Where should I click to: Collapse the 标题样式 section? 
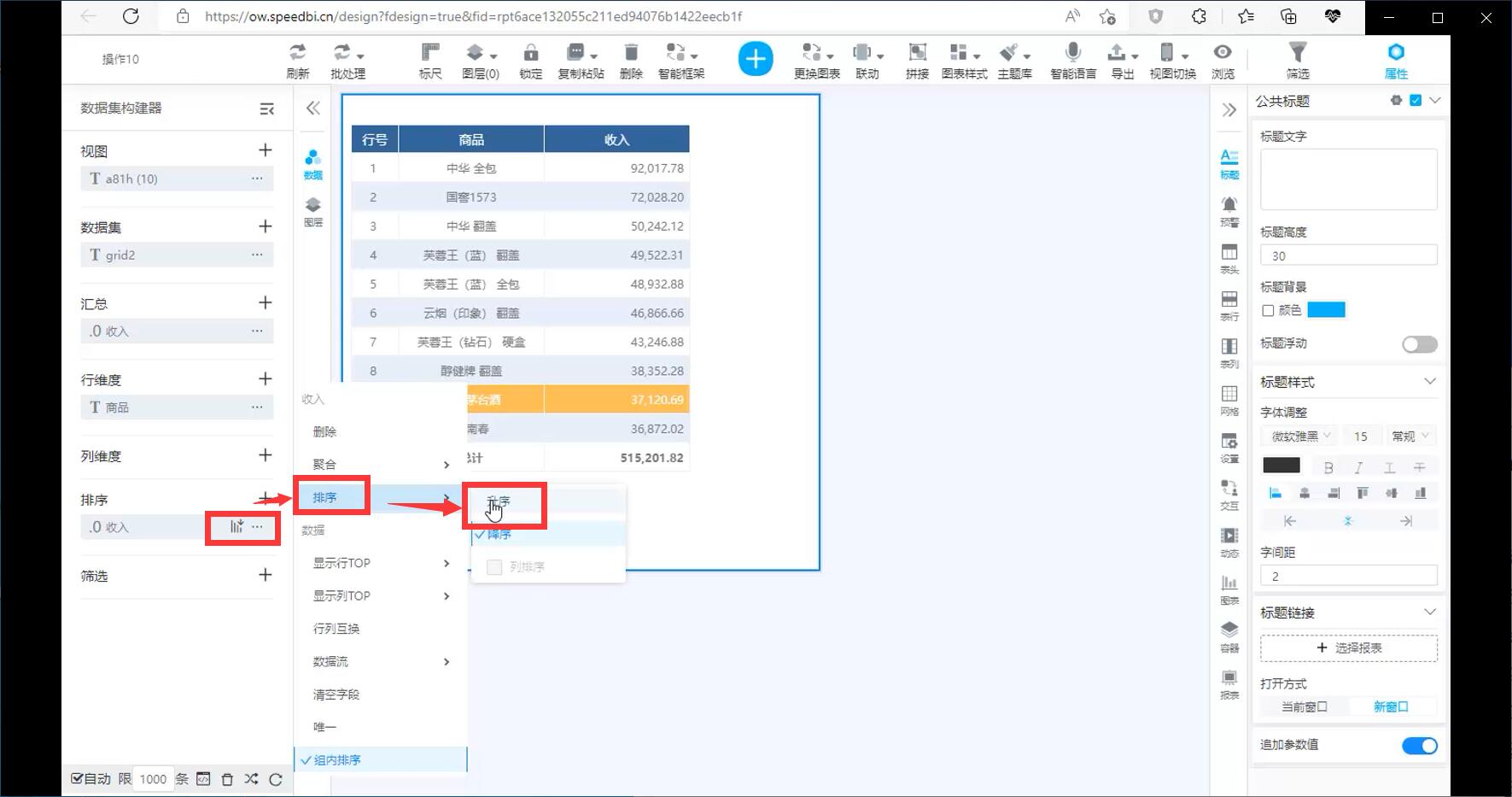(x=1430, y=382)
